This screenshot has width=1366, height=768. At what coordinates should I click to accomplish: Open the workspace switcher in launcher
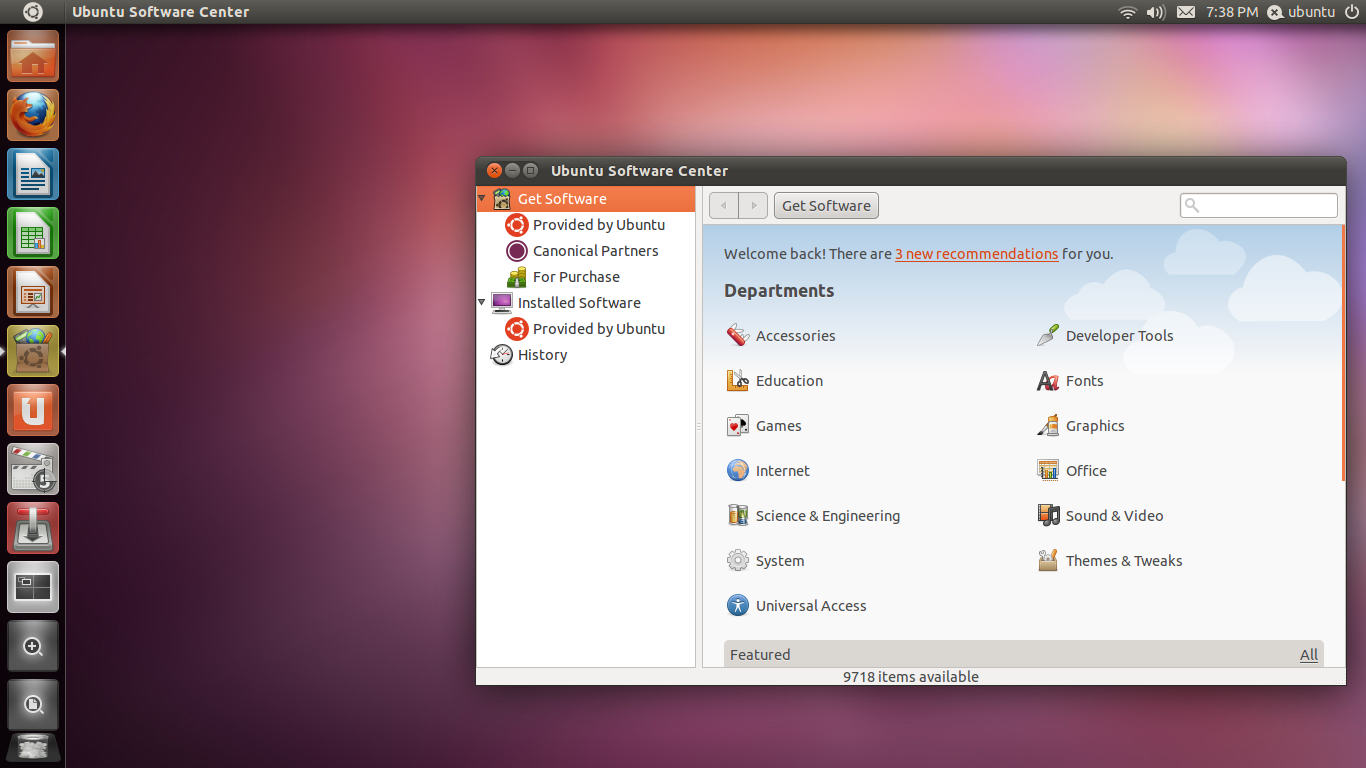click(33, 587)
